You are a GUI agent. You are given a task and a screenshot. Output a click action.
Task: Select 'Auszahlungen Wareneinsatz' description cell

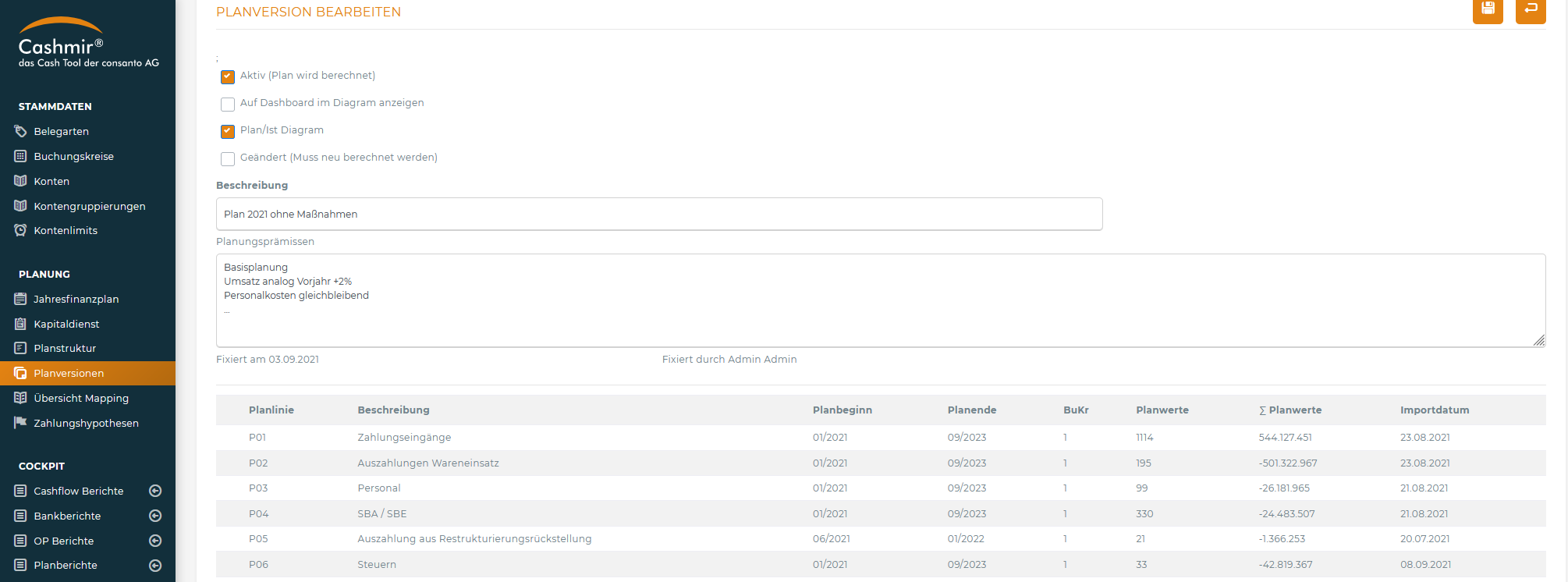pyautogui.click(x=428, y=463)
